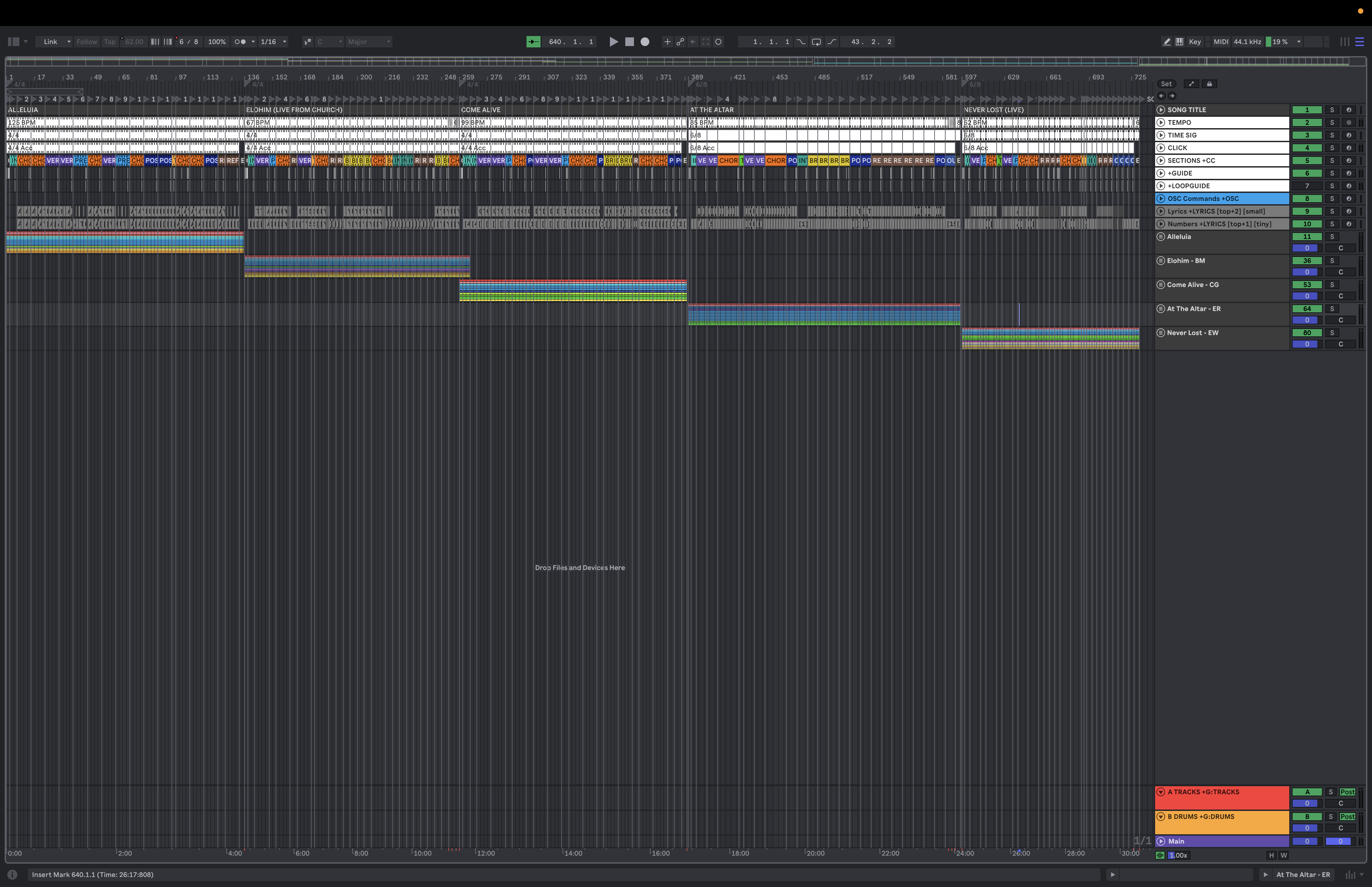
Task: Click the Stop button in transport
Action: pos(629,41)
